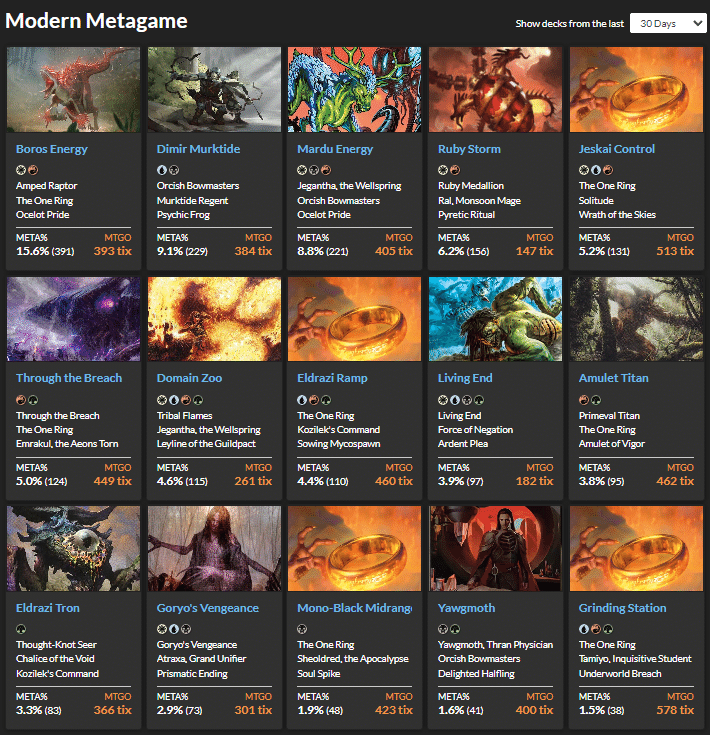Click the Boros Energy raptor artwork

74,89
